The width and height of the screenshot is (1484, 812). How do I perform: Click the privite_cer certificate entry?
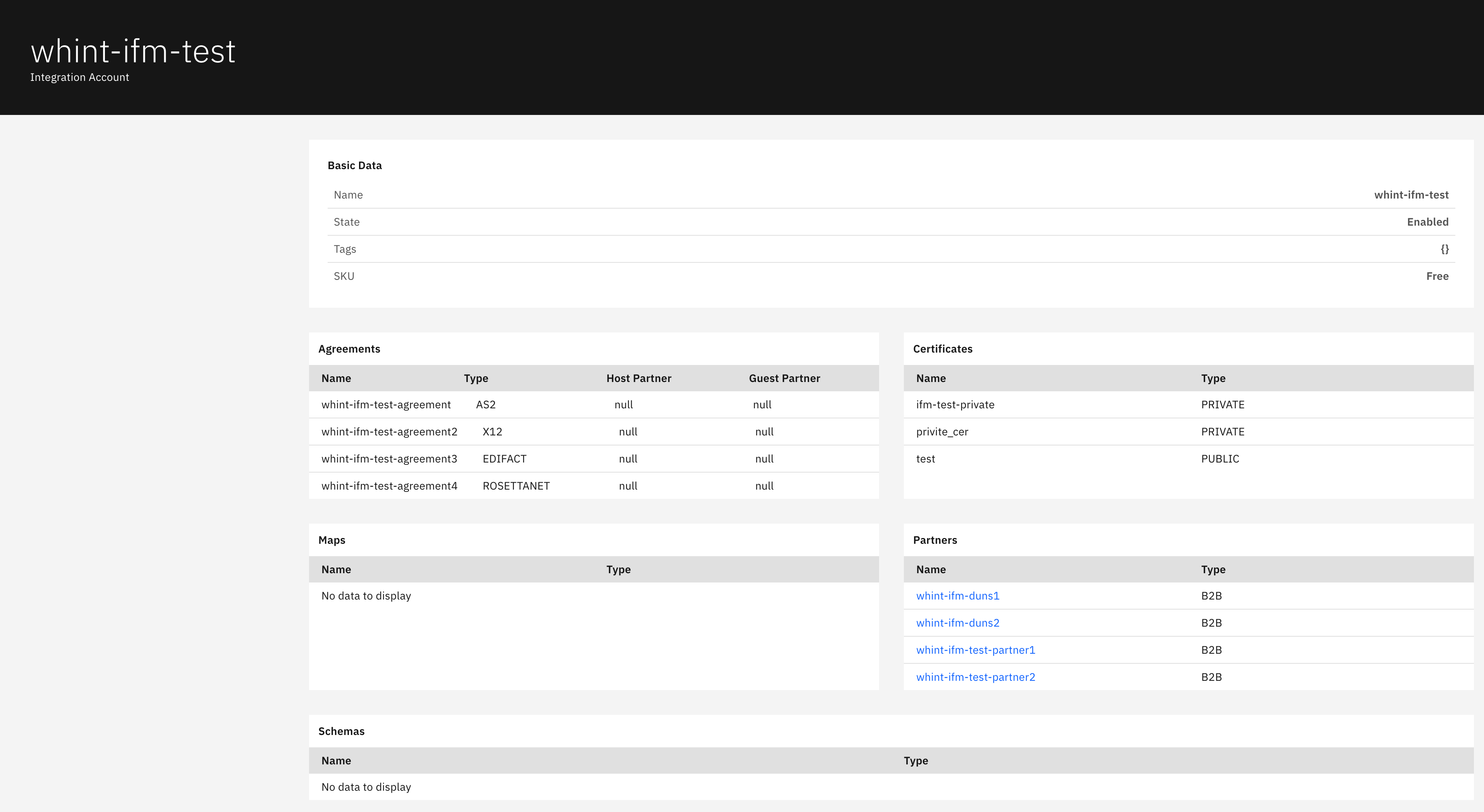[942, 431]
